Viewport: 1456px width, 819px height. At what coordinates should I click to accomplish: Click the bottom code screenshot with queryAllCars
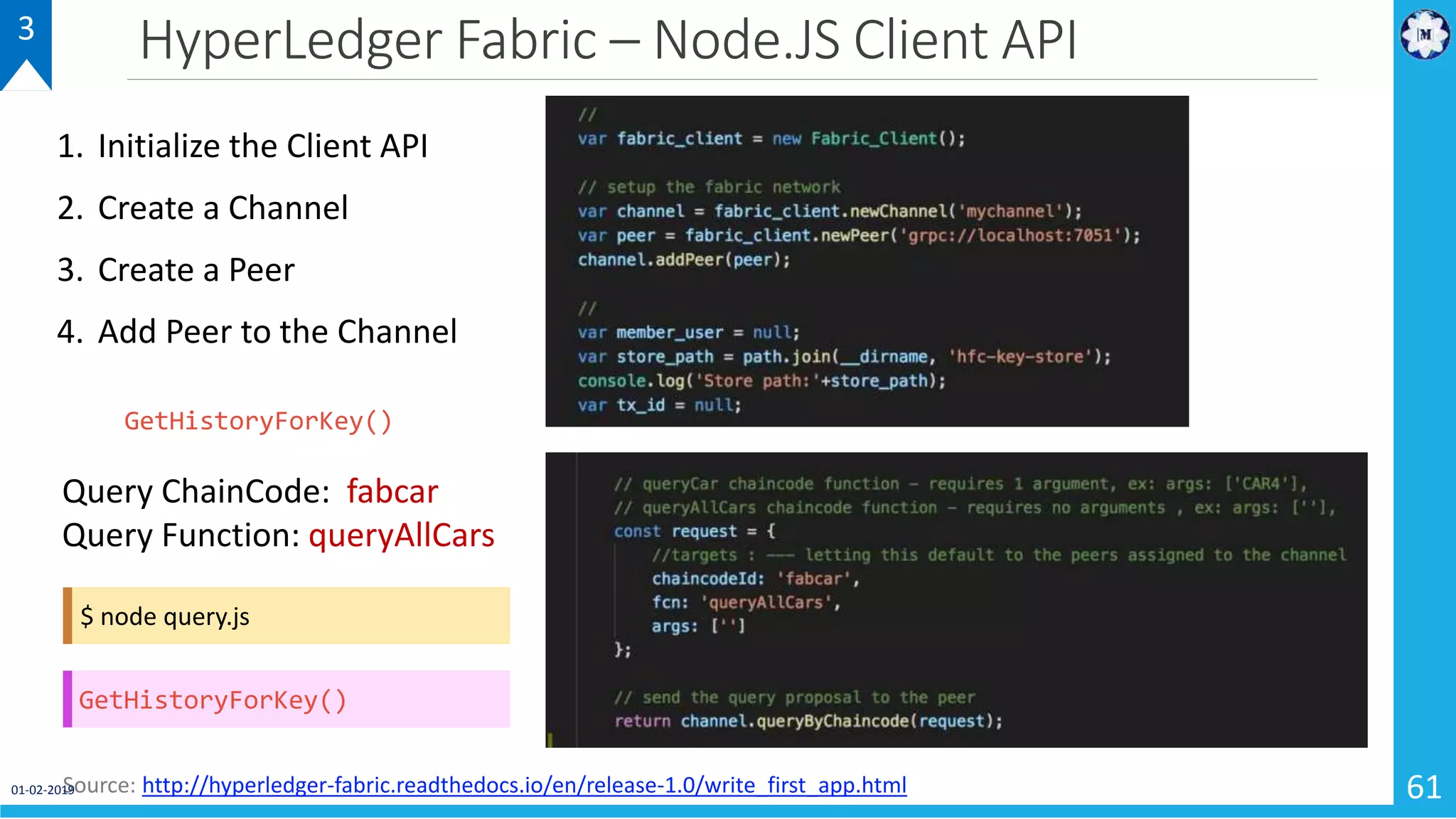(x=955, y=599)
